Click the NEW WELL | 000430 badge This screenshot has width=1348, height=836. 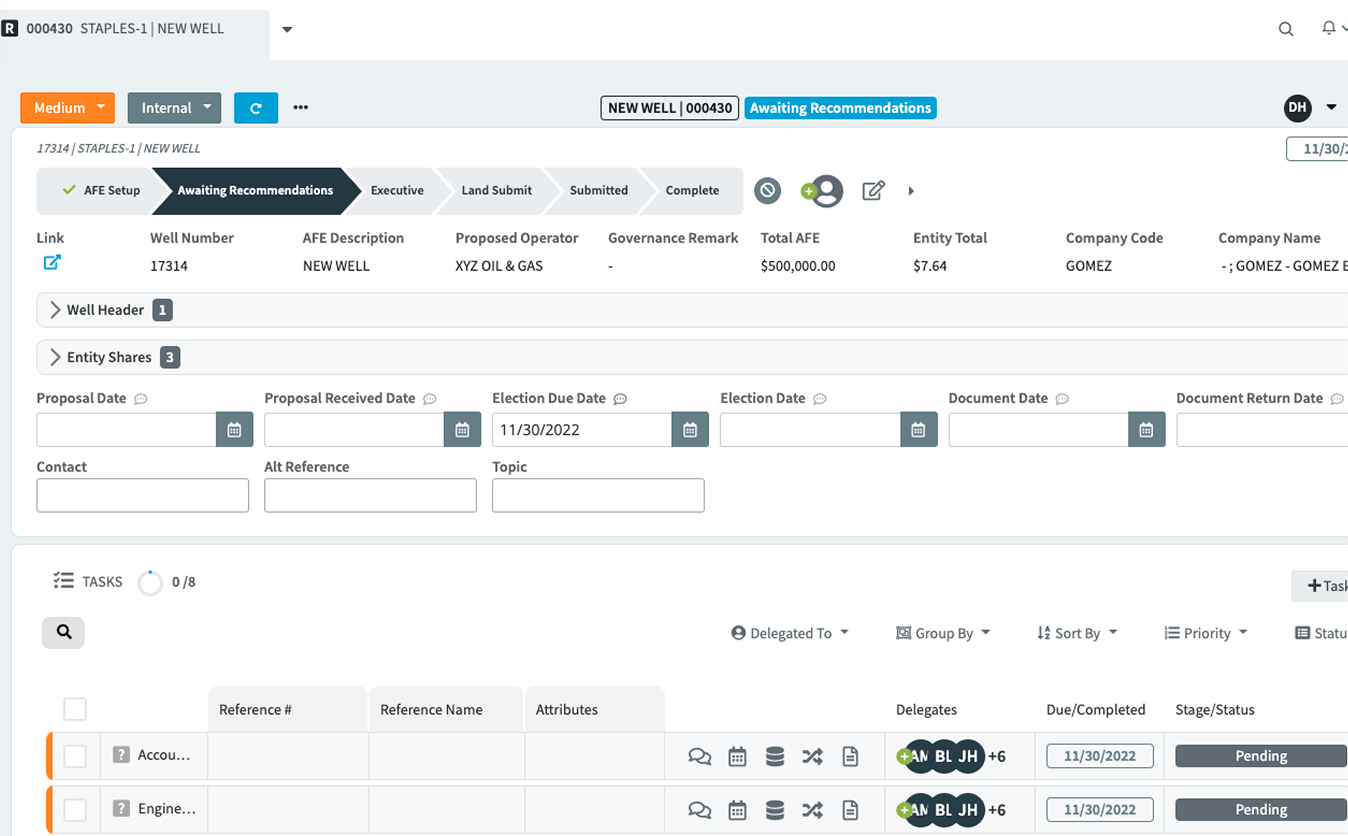coord(669,108)
